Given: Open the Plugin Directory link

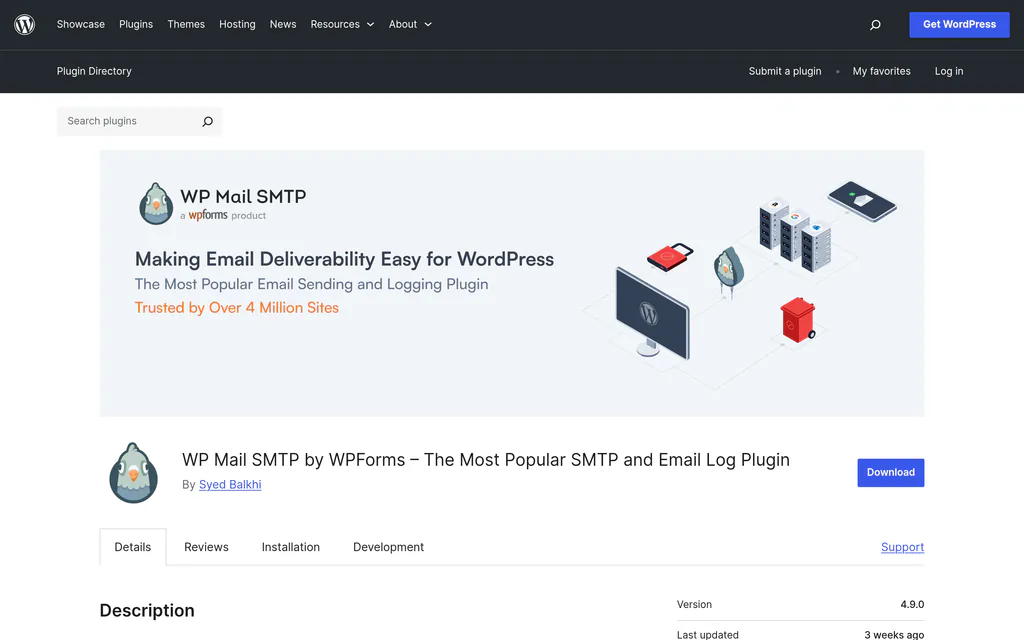Looking at the screenshot, I should click(x=94, y=71).
